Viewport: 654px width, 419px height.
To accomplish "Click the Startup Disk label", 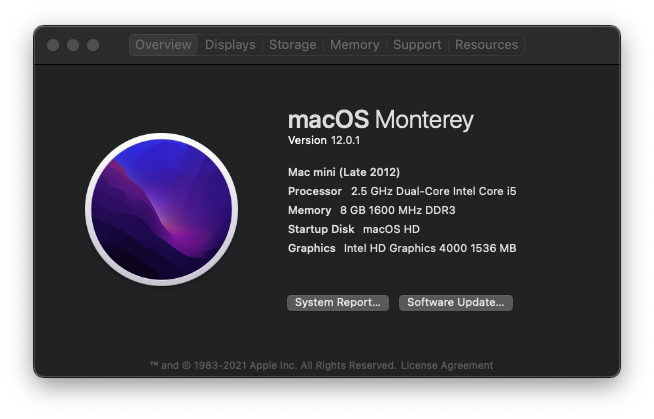I will (321, 229).
